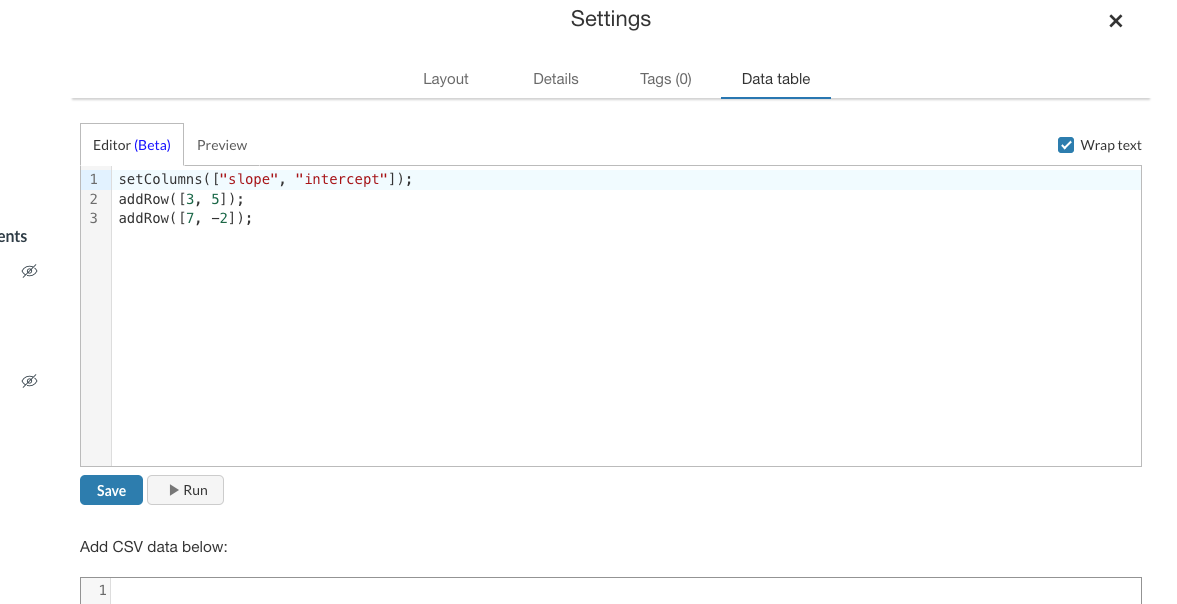Click the X close icon on Settings
Image resolution: width=1177 pixels, height=604 pixels.
1115,20
